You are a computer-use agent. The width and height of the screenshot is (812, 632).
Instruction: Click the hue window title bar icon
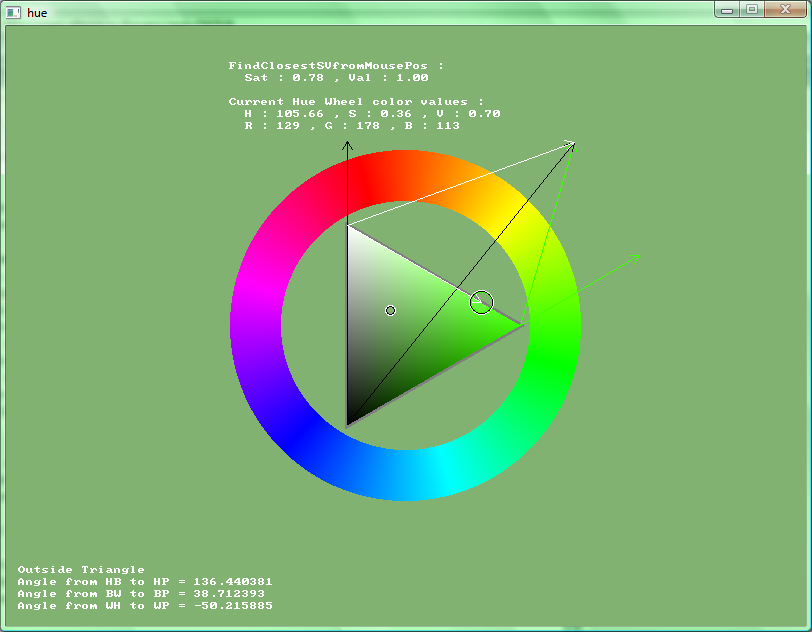(x=14, y=12)
